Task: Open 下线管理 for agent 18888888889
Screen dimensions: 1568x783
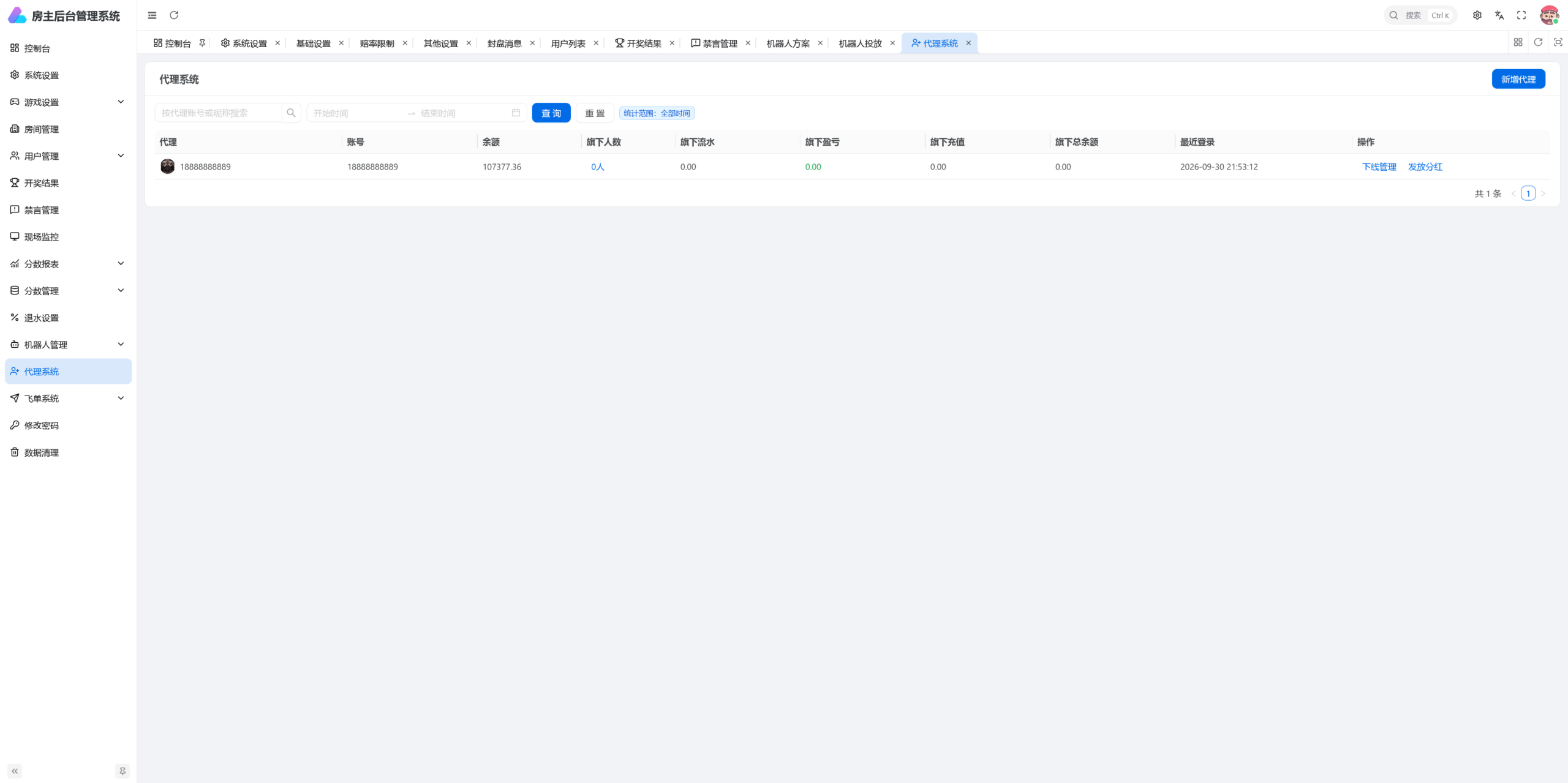Action: (1379, 167)
